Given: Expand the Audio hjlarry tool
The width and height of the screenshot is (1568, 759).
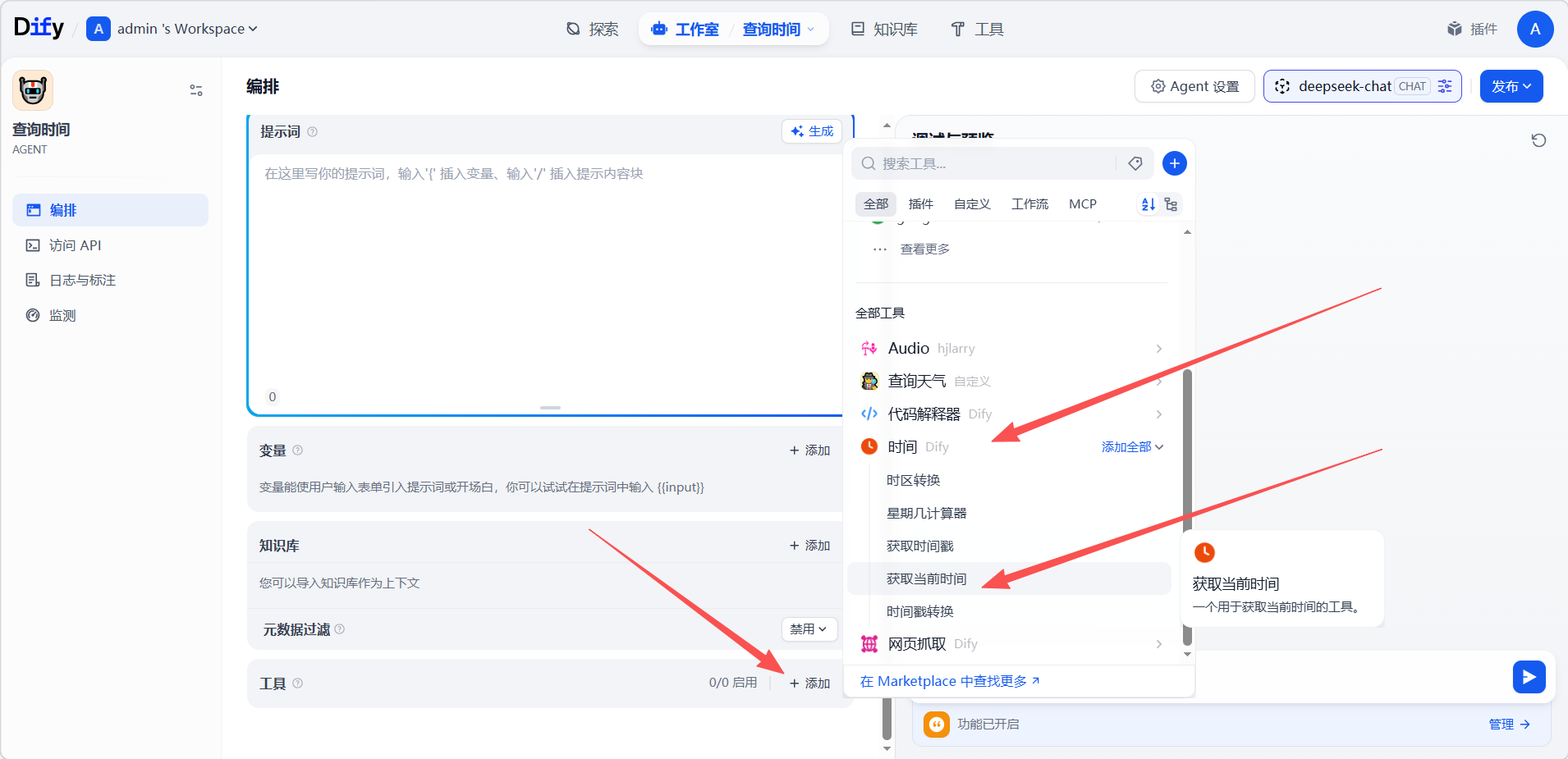Looking at the screenshot, I should 1011,349.
